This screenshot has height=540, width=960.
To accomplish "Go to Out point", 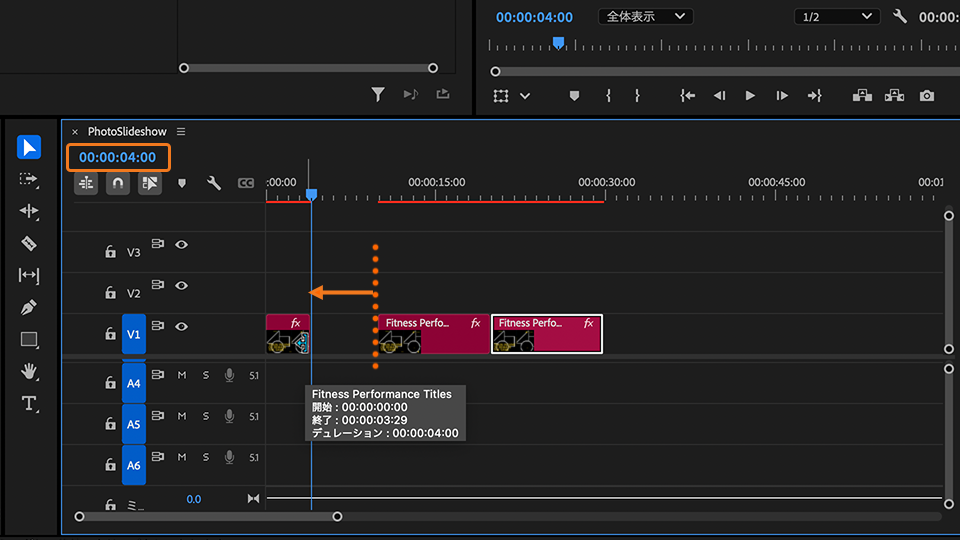I will (x=814, y=96).
